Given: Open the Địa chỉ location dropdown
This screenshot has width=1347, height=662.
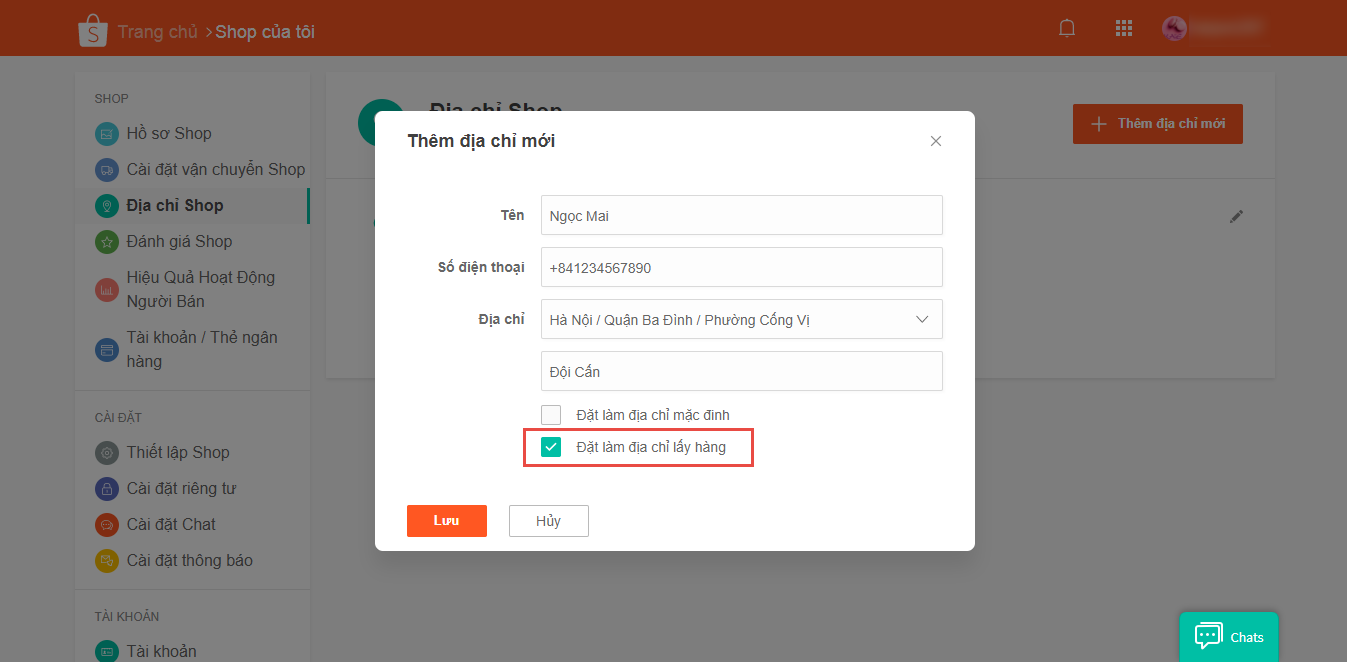Looking at the screenshot, I should click(741, 319).
